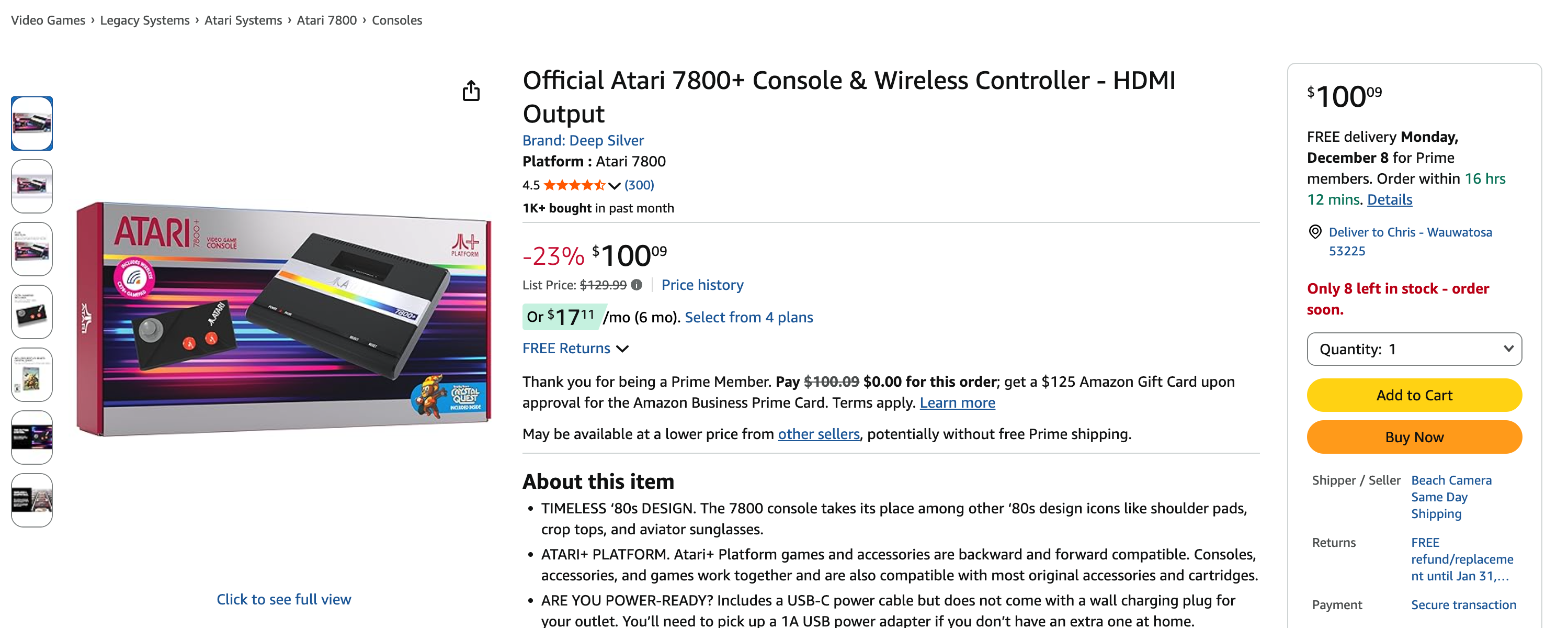Expand the rating breakdown chevron
Image resolution: width=1568 pixels, height=628 pixels.
point(614,186)
